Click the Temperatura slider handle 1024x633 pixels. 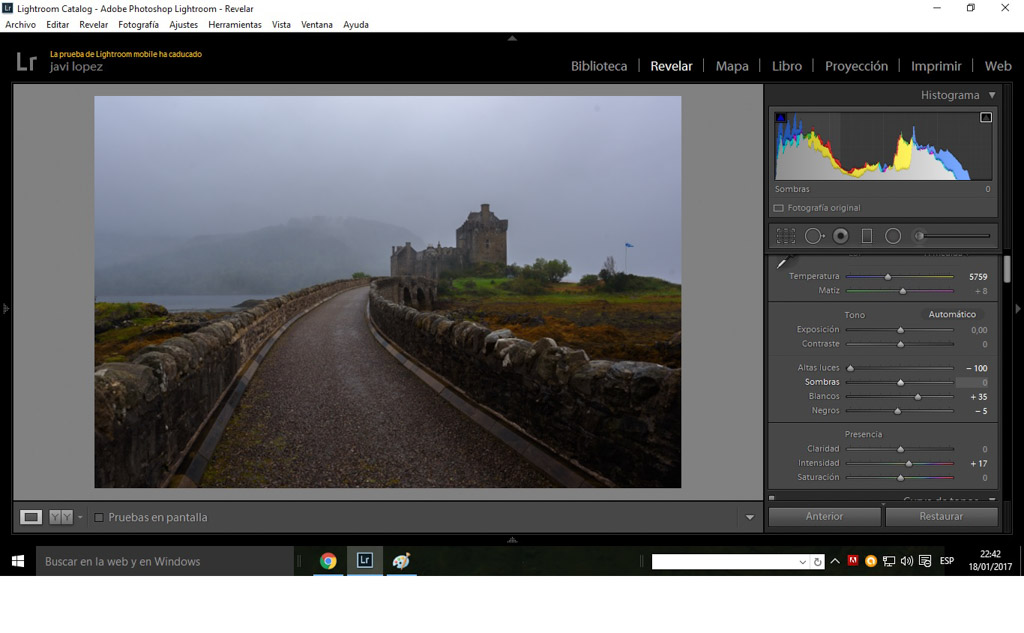tap(887, 276)
